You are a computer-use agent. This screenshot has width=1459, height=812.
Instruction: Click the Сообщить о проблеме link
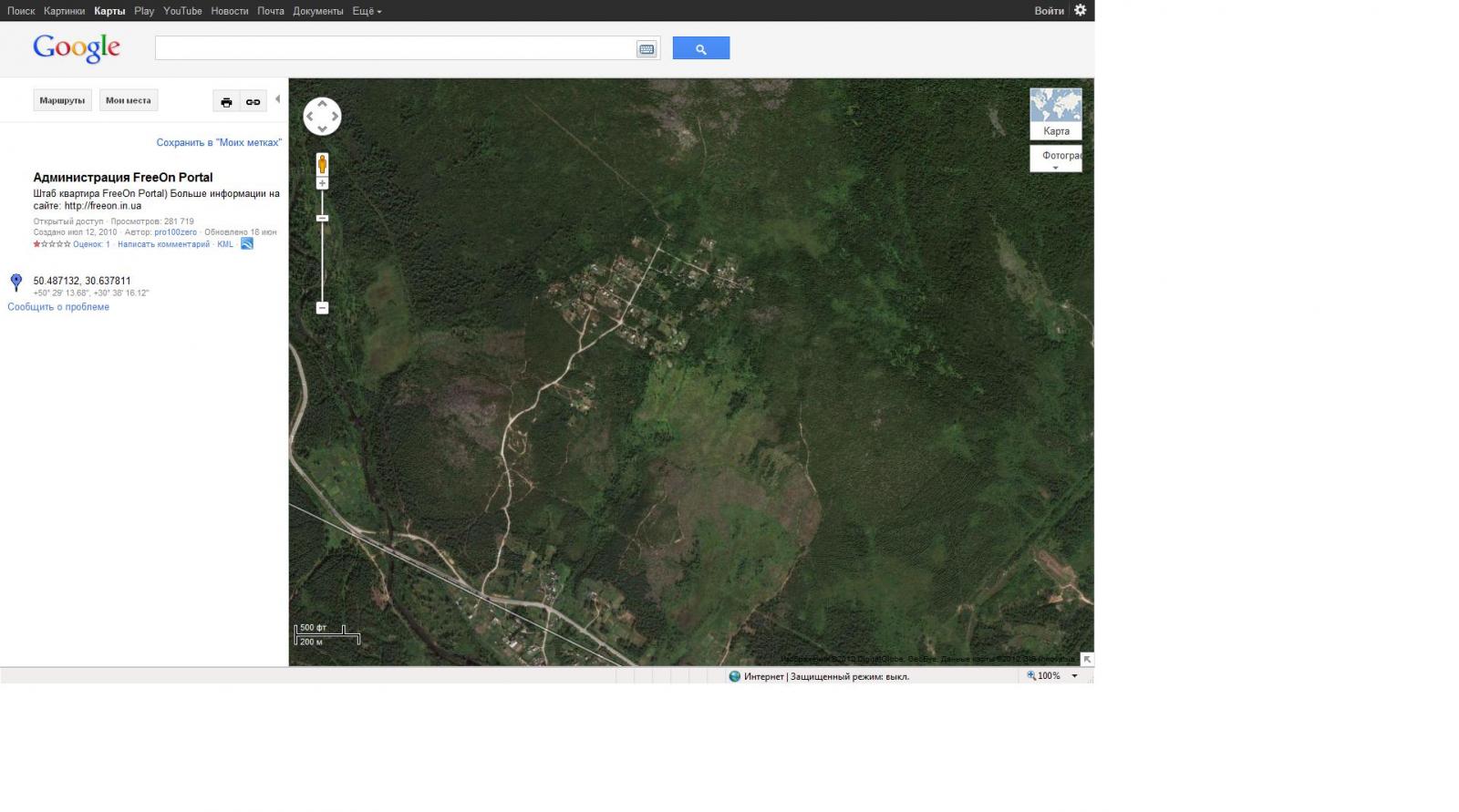point(58,307)
